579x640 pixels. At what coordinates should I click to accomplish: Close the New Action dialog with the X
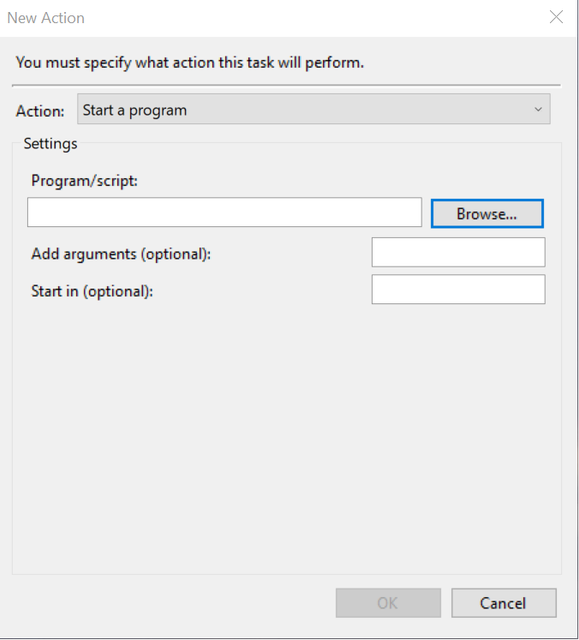point(556,17)
